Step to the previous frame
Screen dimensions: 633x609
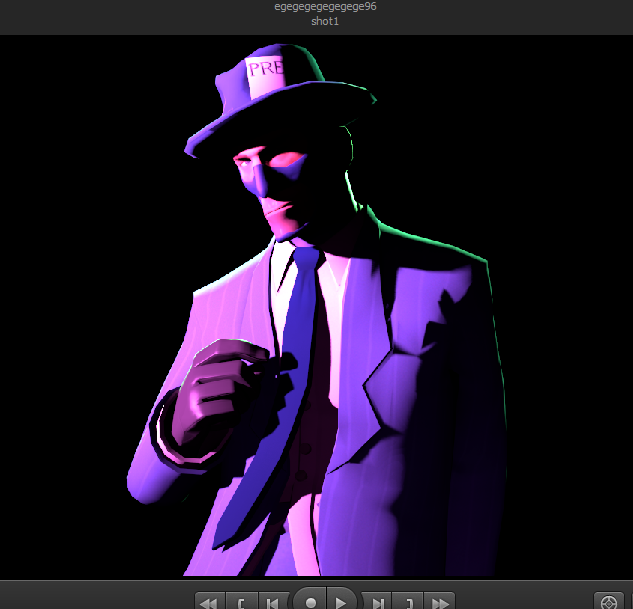point(273,601)
